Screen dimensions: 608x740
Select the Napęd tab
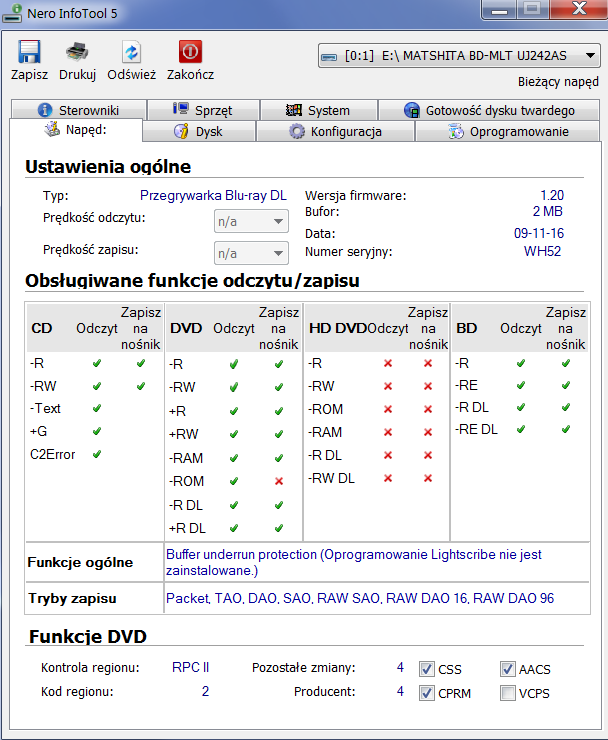pyautogui.click(x=76, y=130)
